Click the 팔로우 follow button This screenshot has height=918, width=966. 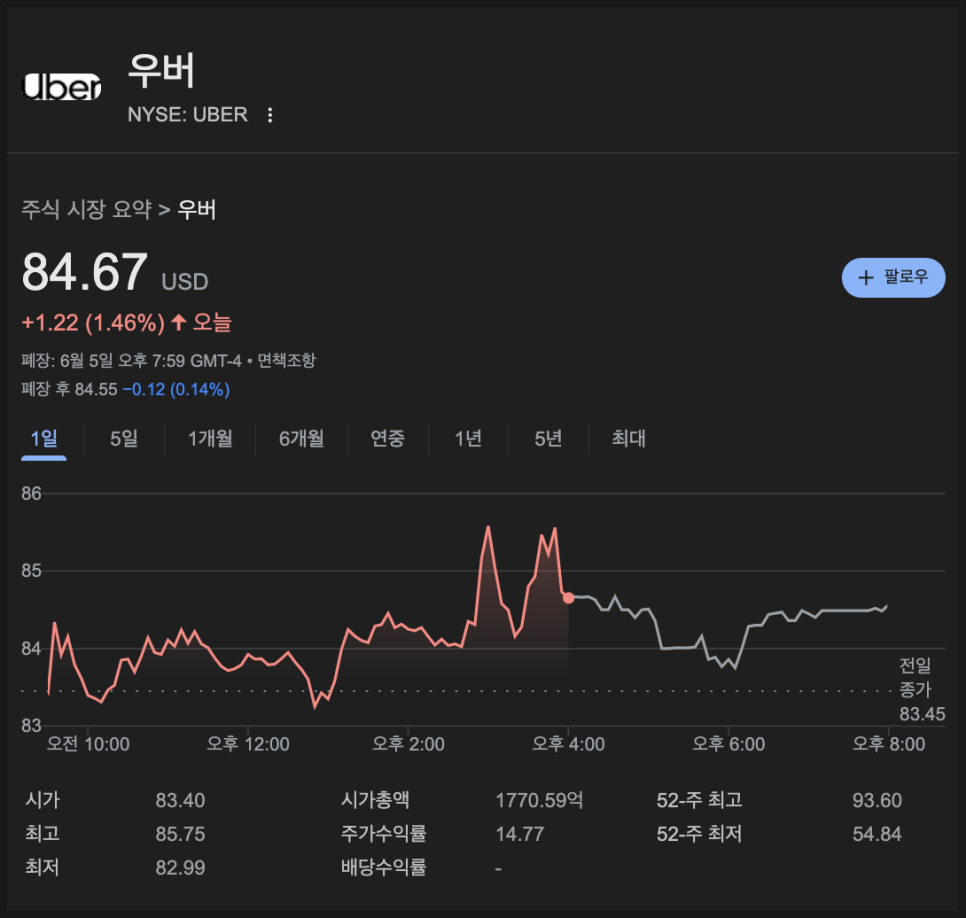click(x=893, y=277)
